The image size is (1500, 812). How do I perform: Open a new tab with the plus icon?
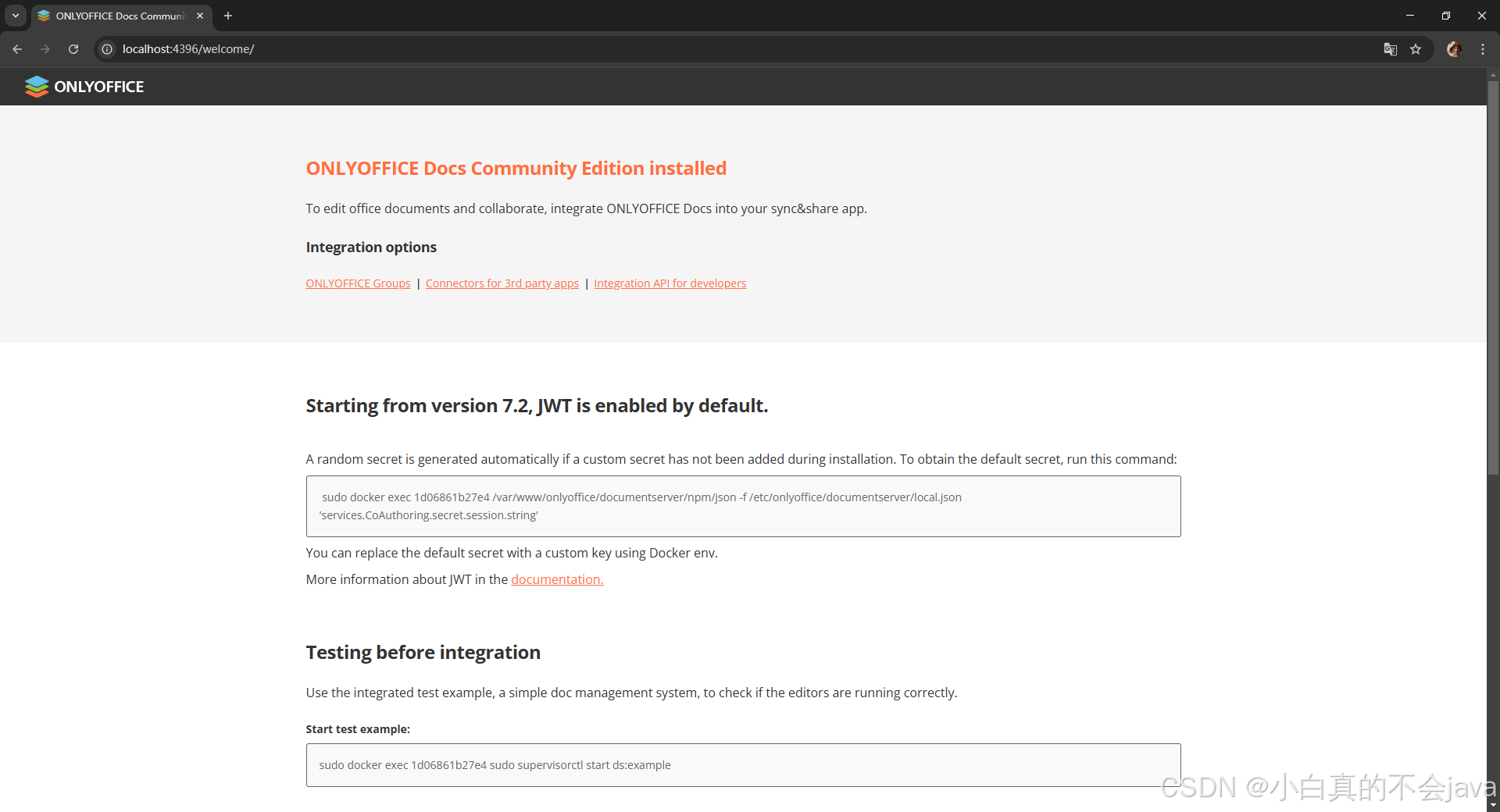[x=228, y=16]
